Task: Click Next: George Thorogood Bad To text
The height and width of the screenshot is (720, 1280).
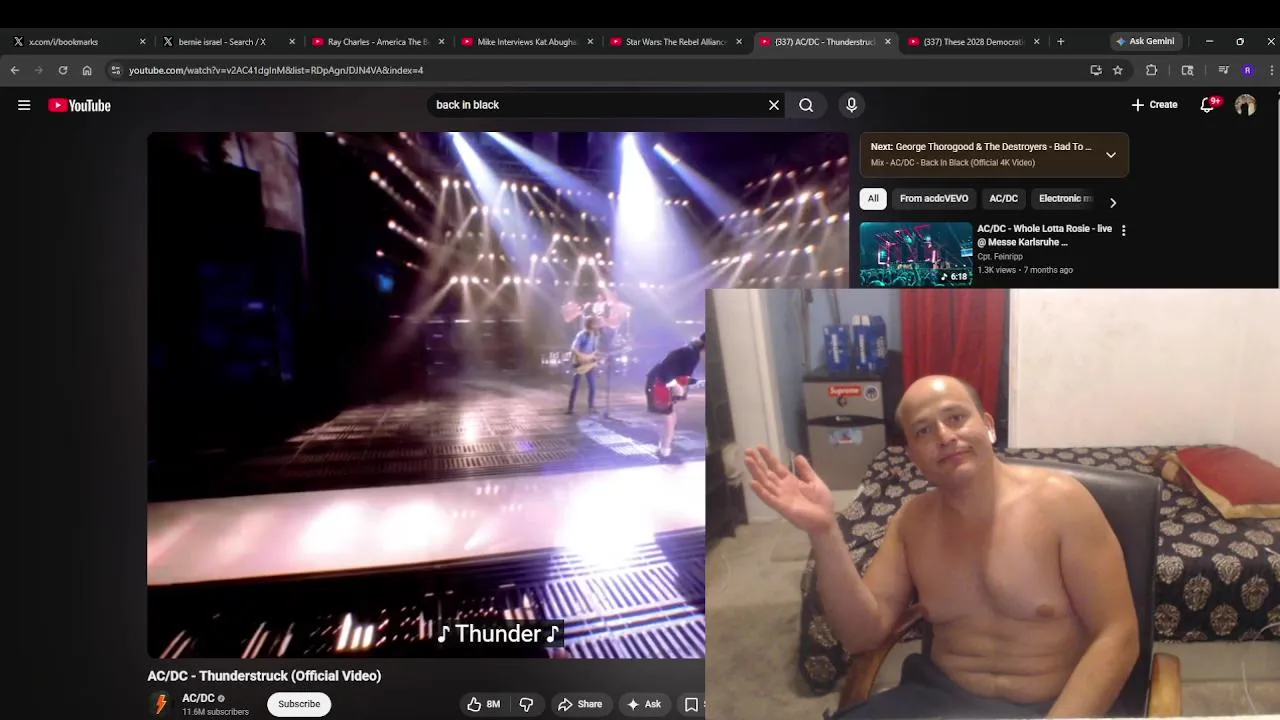Action: coord(981,147)
